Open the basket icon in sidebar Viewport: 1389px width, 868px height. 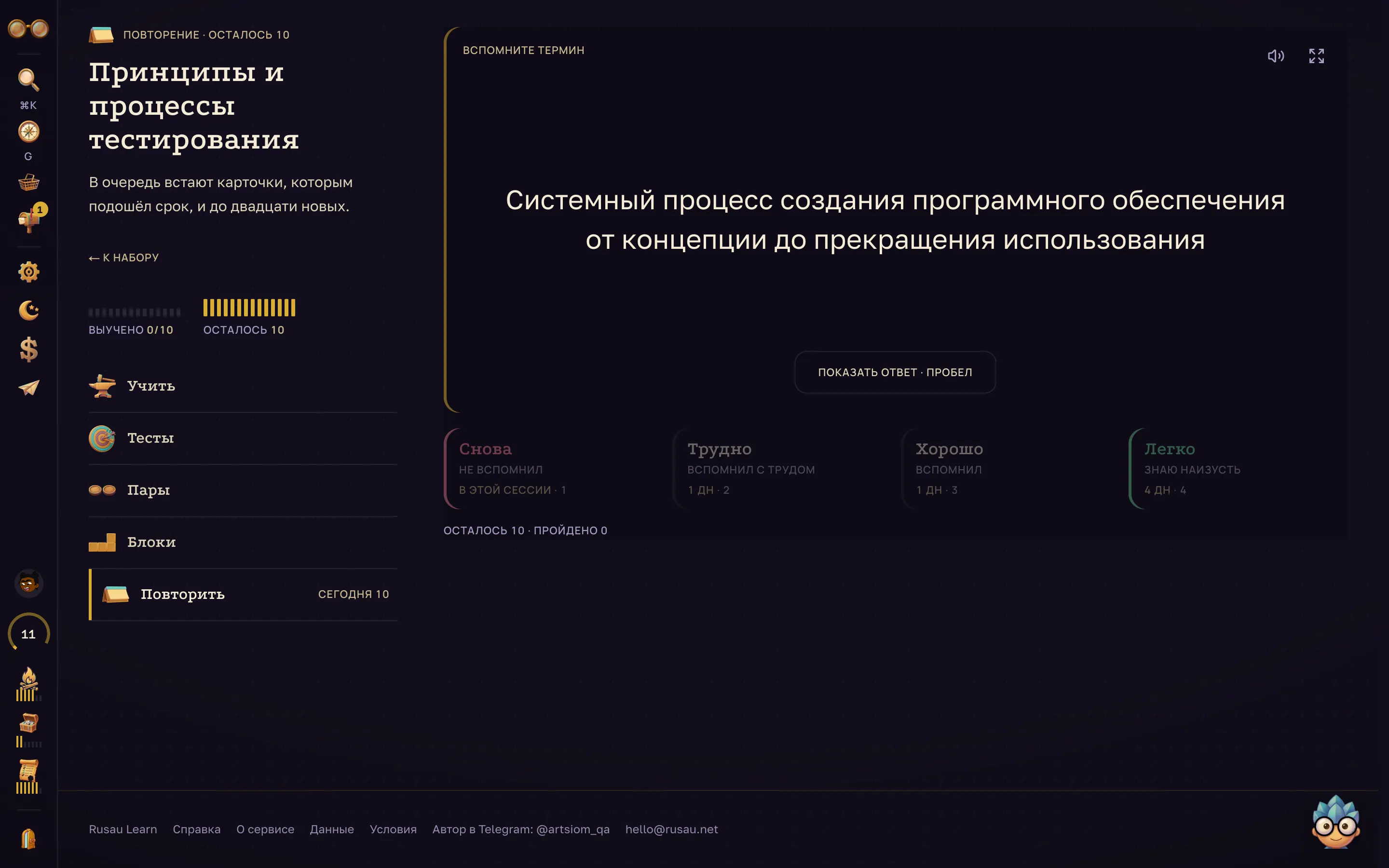pyautogui.click(x=28, y=183)
